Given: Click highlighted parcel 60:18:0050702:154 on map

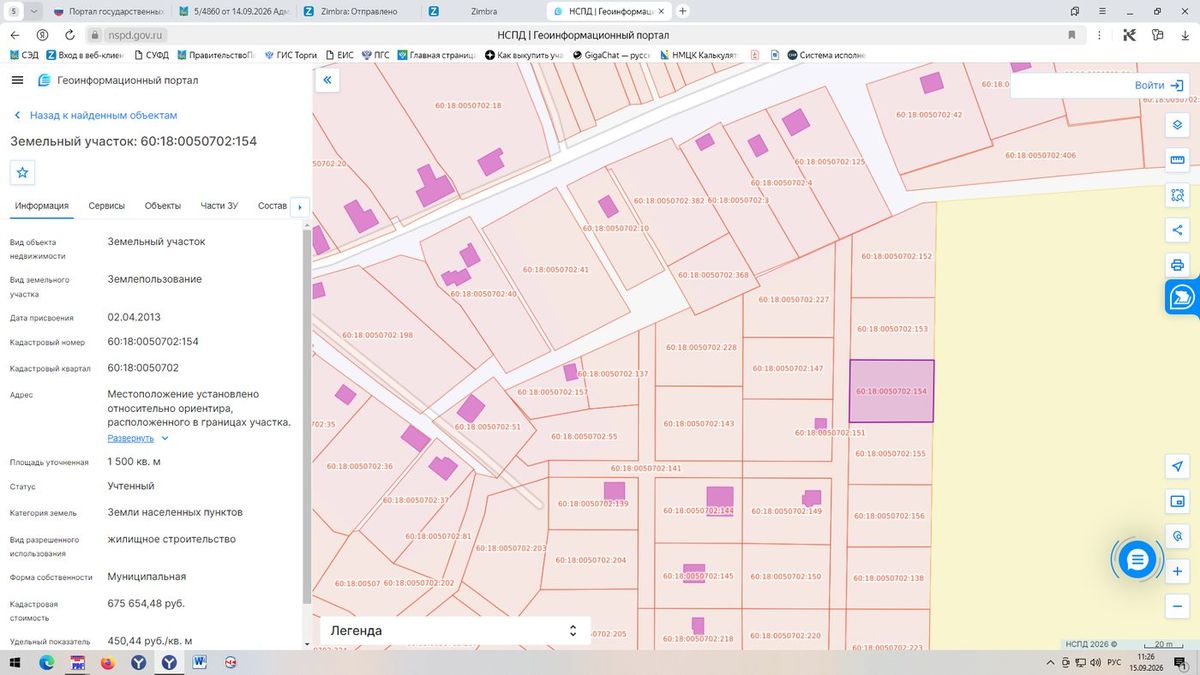Looking at the screenshot, I should click(892, 391).
